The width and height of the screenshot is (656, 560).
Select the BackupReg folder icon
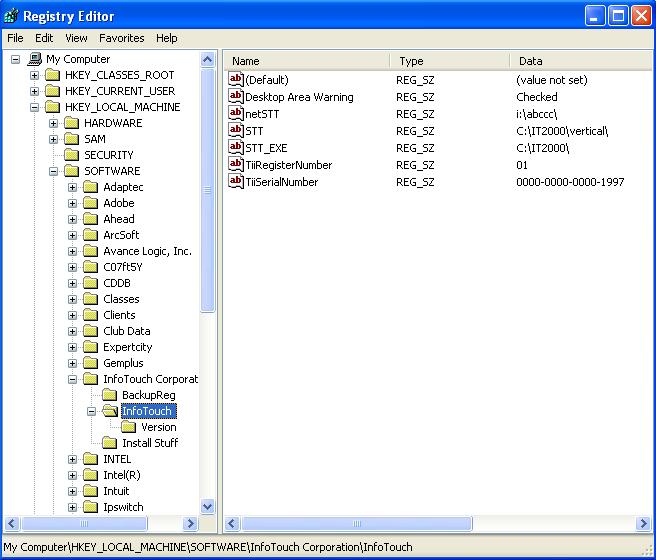click(x=110, y=395)
